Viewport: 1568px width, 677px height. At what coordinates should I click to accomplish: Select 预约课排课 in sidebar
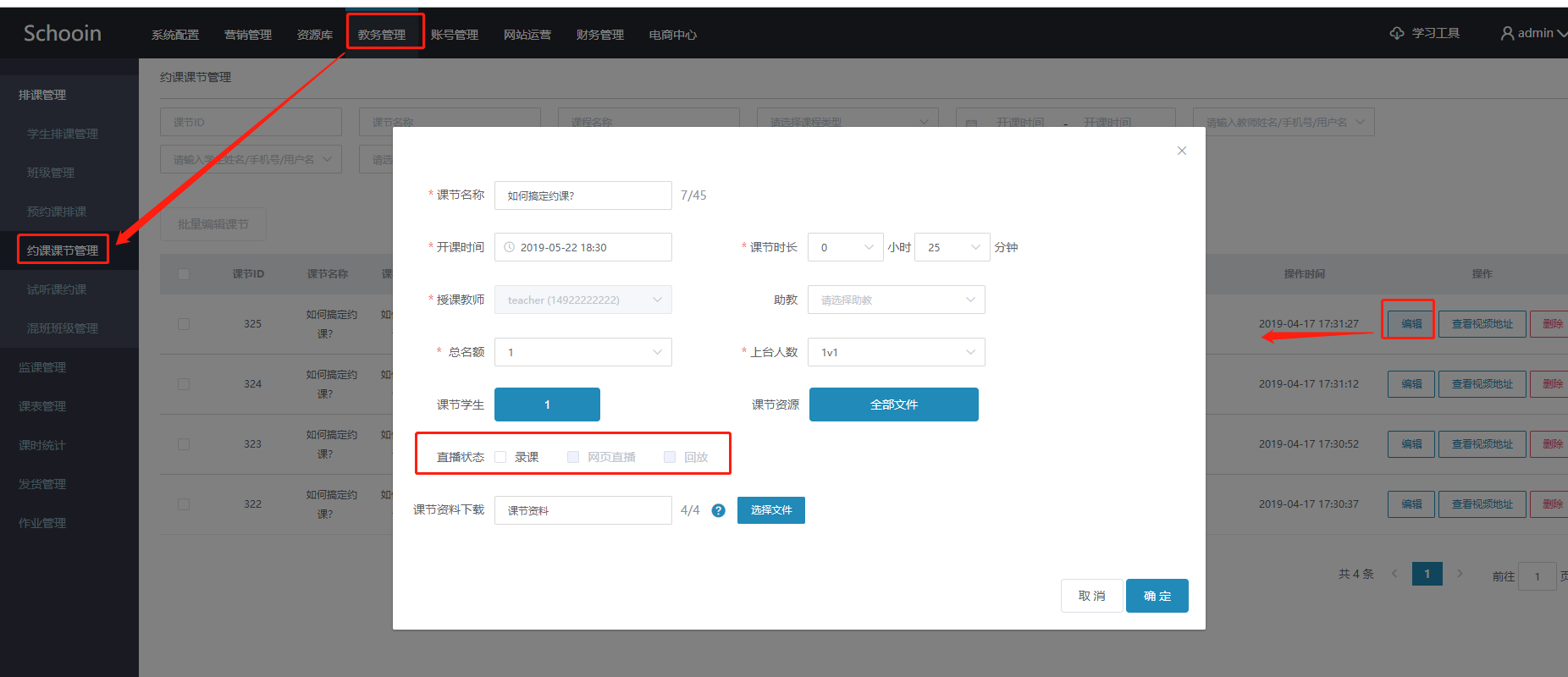pyautogui.click(x=57, y=212)
